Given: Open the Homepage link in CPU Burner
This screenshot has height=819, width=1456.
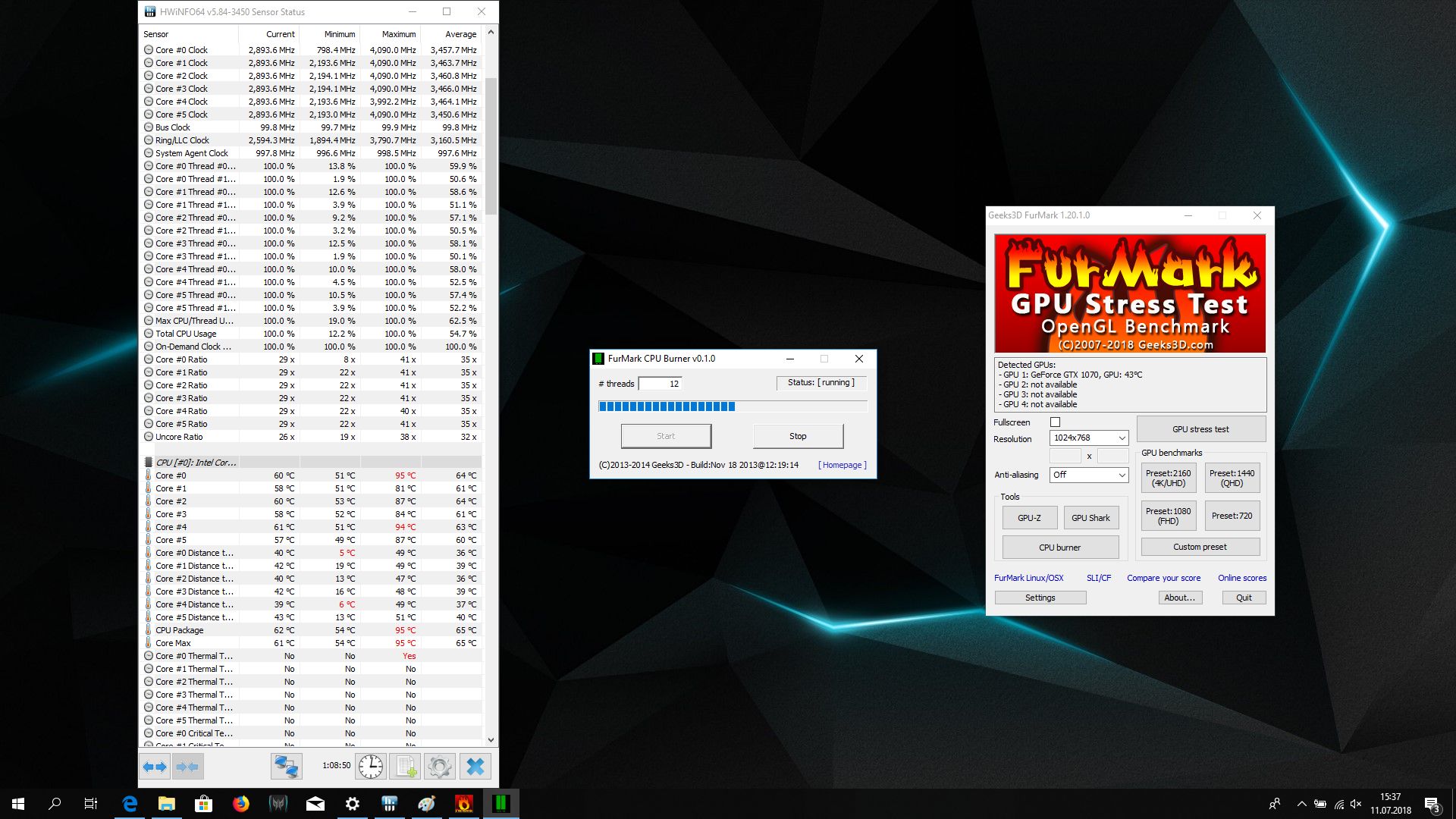Looking at the screenshot, I should click(x=842, y=465).
